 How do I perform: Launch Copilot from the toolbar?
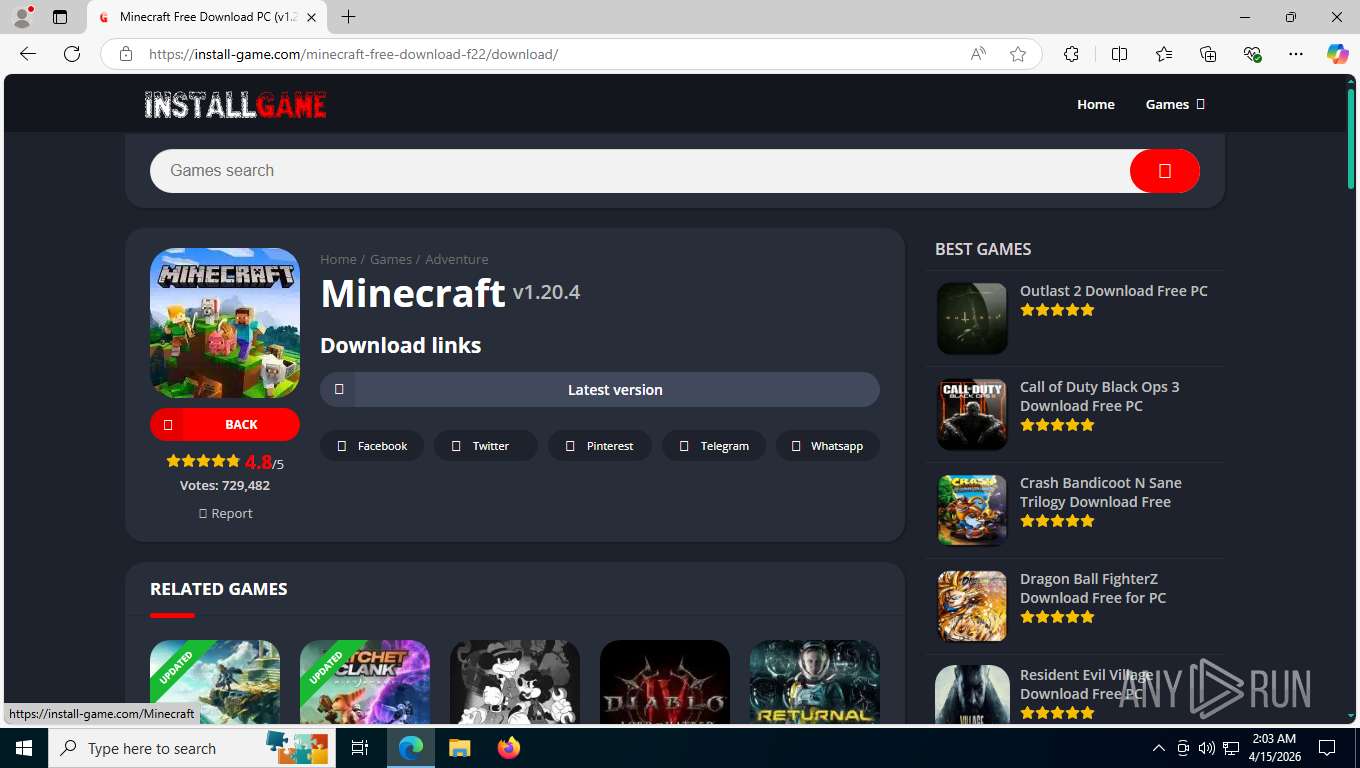click(x=1337, y=54)
